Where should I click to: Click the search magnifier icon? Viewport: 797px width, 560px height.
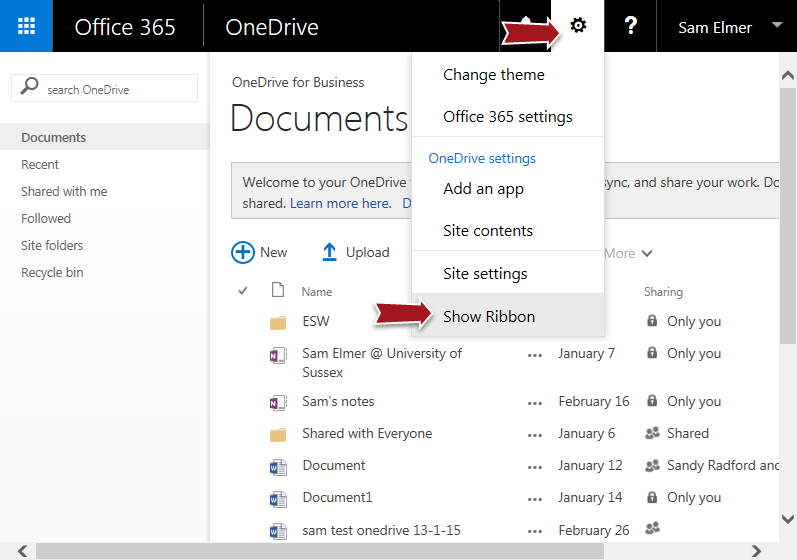[x=29, y=86]
